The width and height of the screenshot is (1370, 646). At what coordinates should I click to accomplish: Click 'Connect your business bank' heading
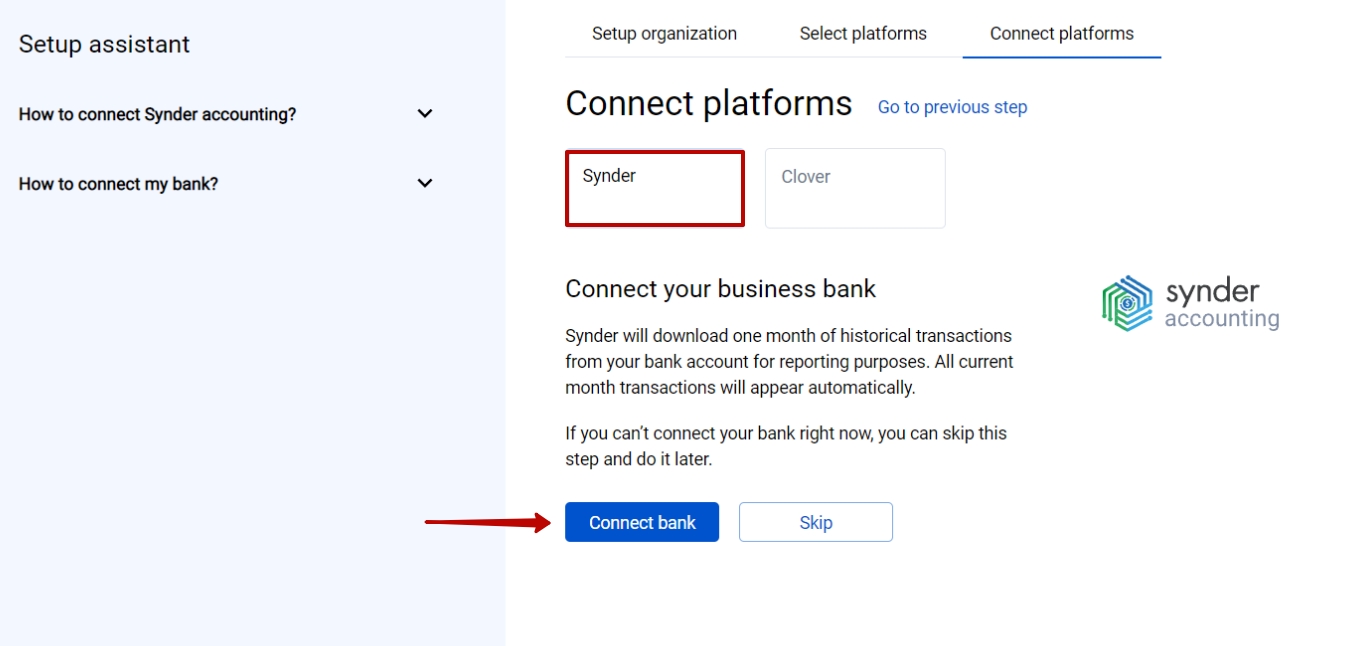coord(720,289)
